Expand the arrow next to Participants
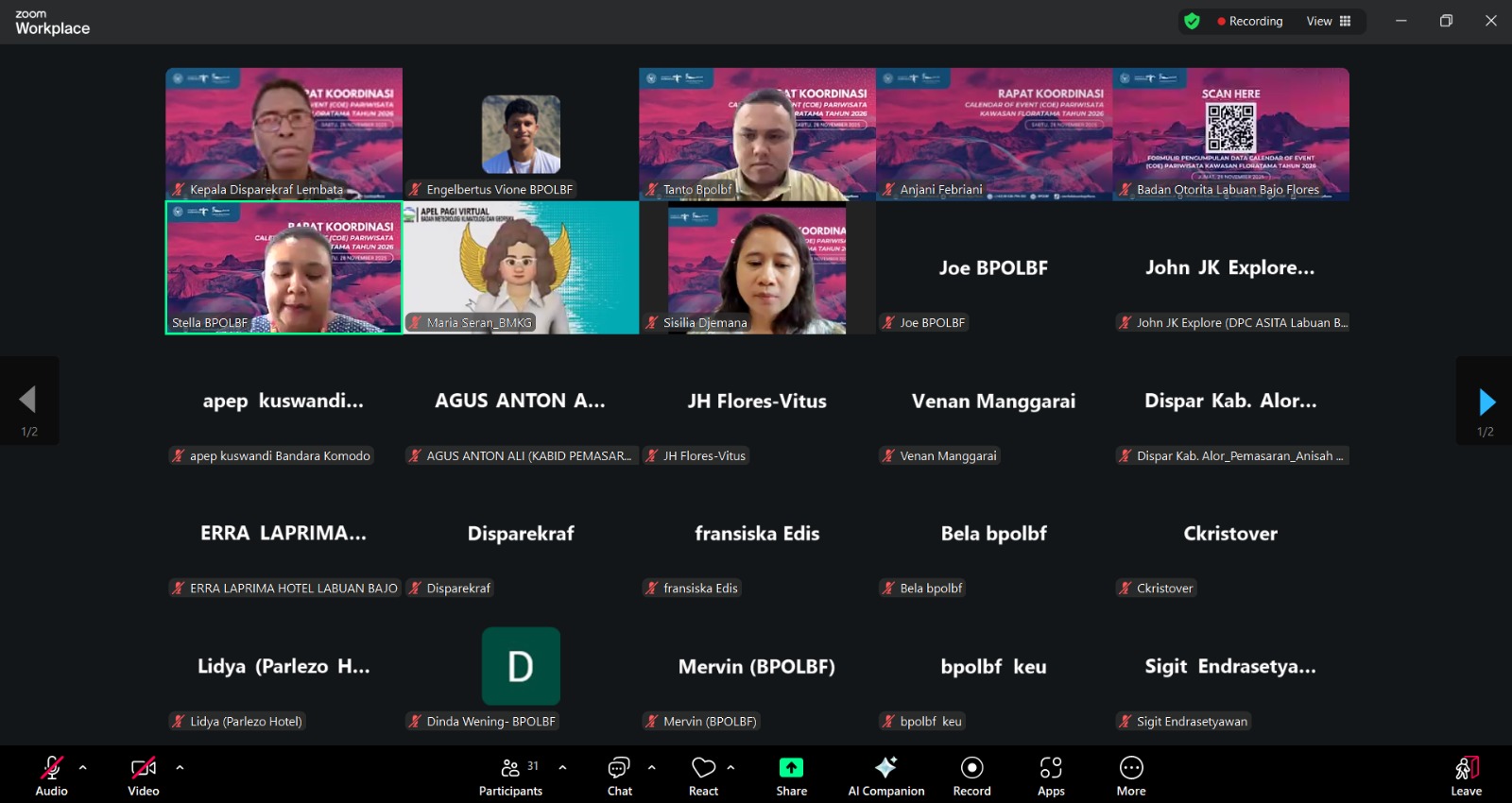 pos(563,767)
